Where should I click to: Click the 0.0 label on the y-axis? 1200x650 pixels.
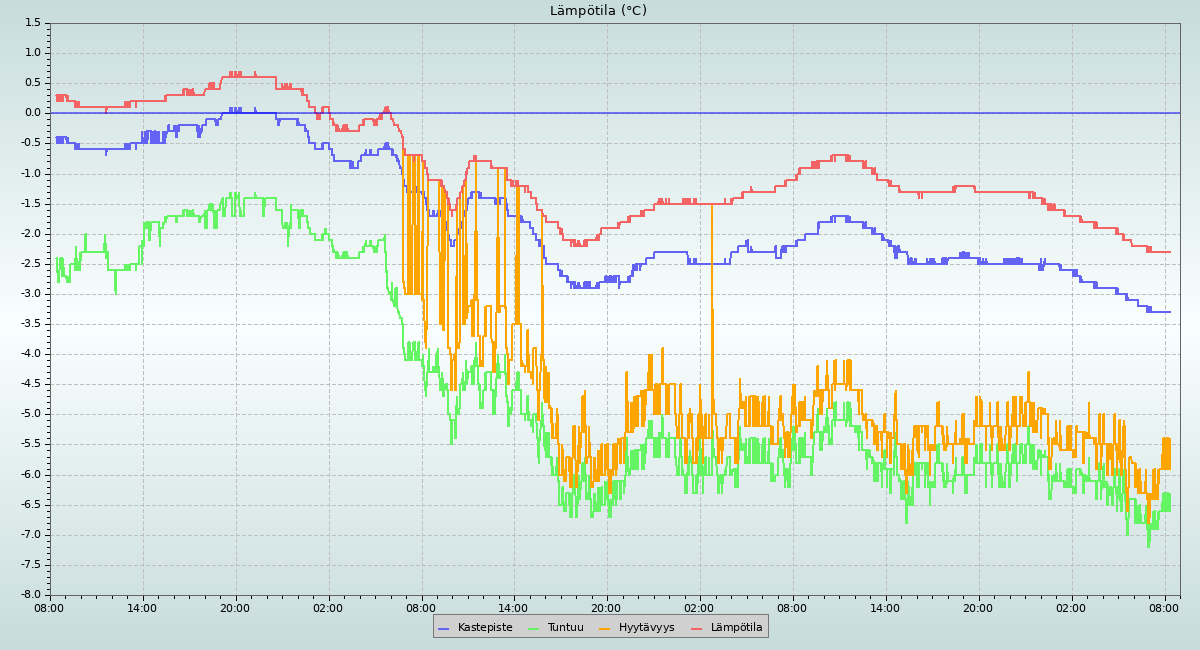click(x=32, y=113)
